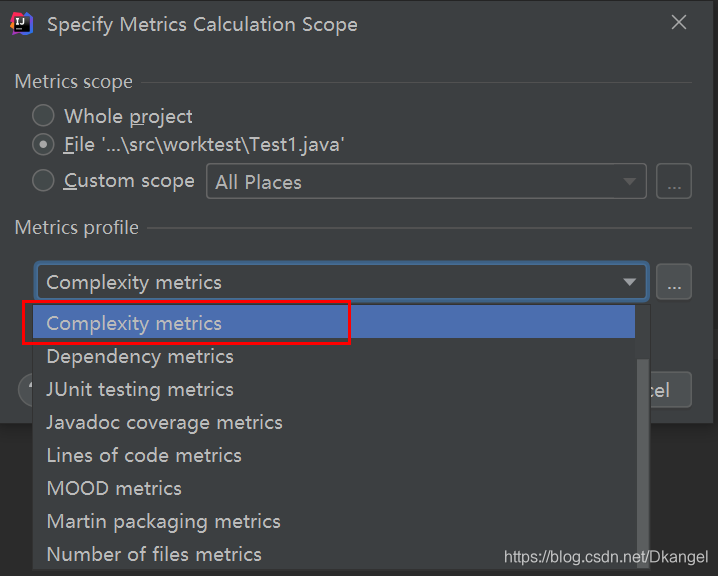
Task: Select the File Test1.java scope option
Action: pyautogui.click(x=43, y=145)
